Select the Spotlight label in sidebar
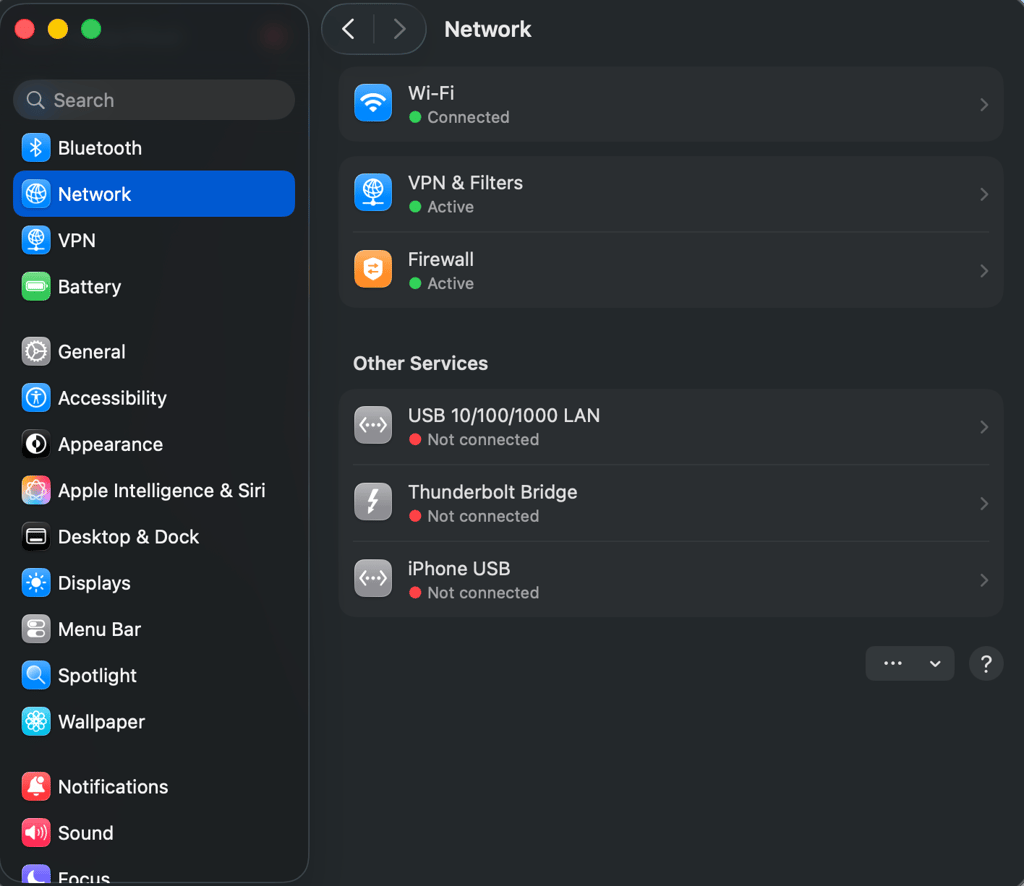Screen dimensions: 1024x886 pyautogui.click(x=97, y=675)
